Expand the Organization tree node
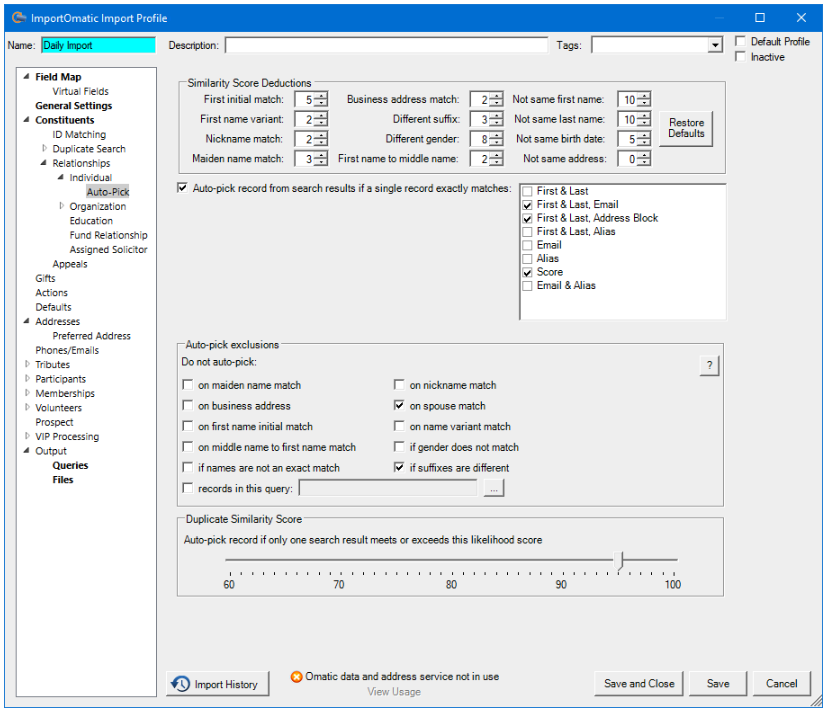The image size is (828, 713). click(x=61, y=206)
